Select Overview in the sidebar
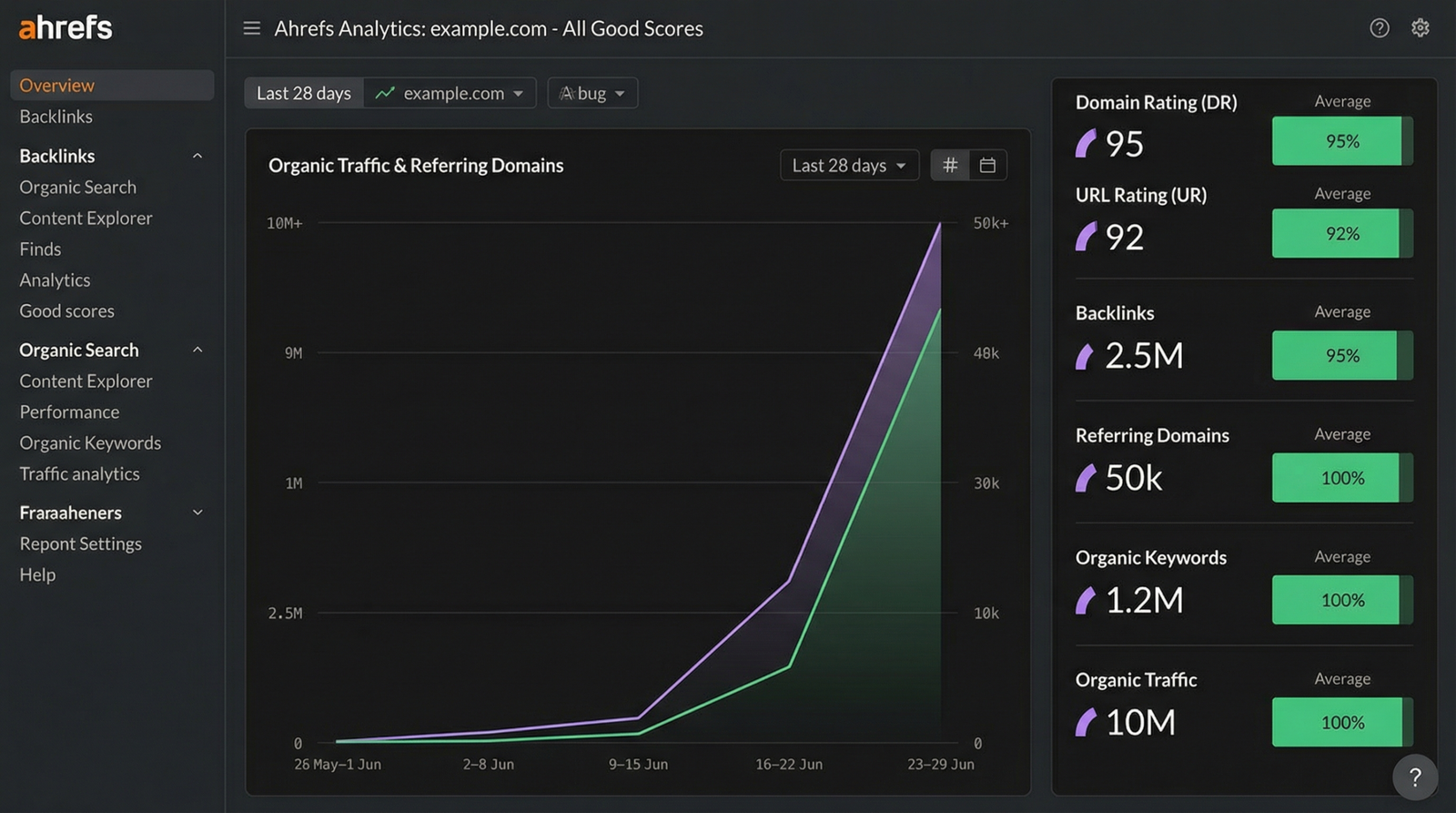Viewport: 1456px width, 813px height. [57, 86]
